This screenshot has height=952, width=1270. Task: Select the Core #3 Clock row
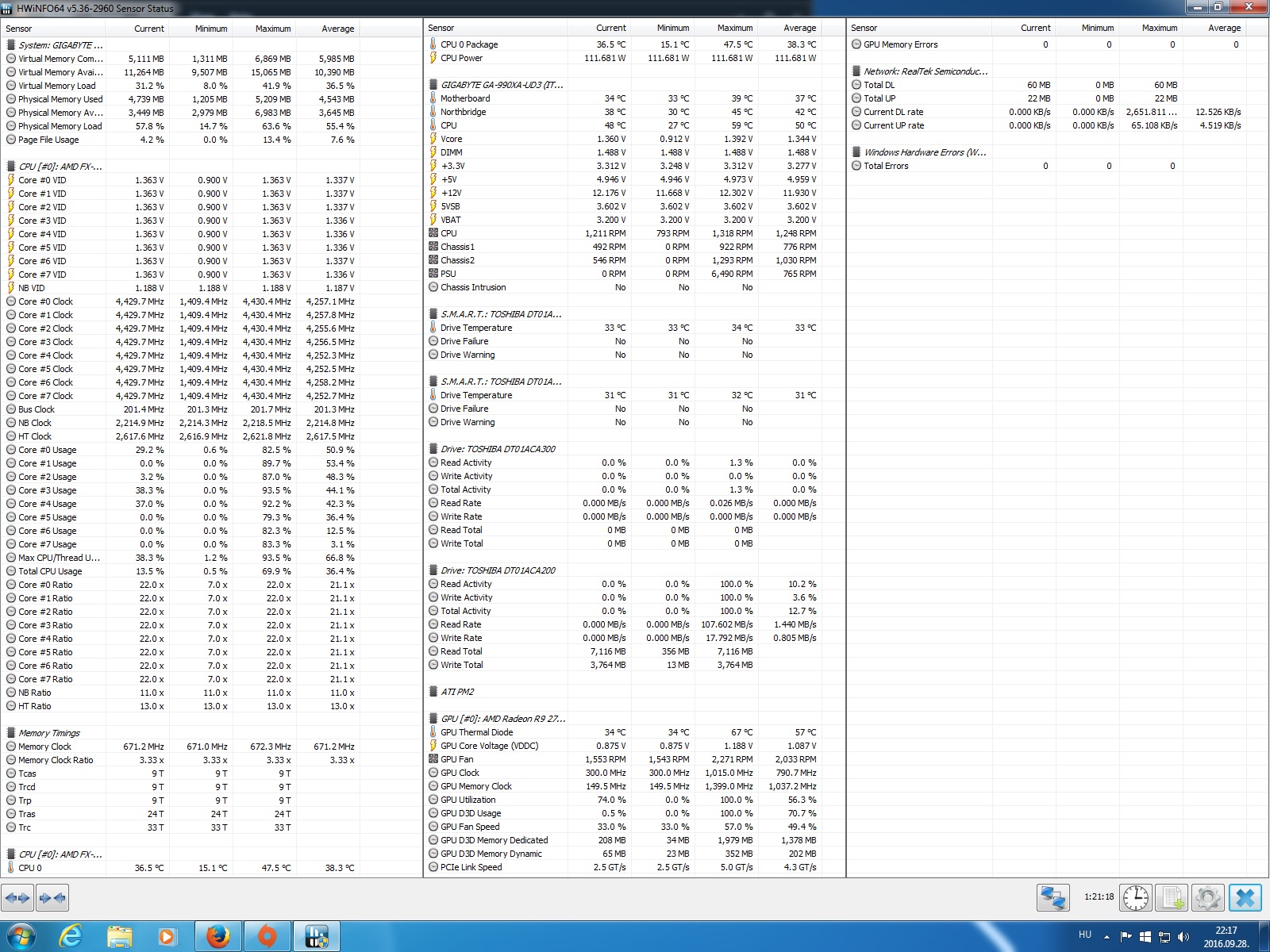tap(211, 342)
